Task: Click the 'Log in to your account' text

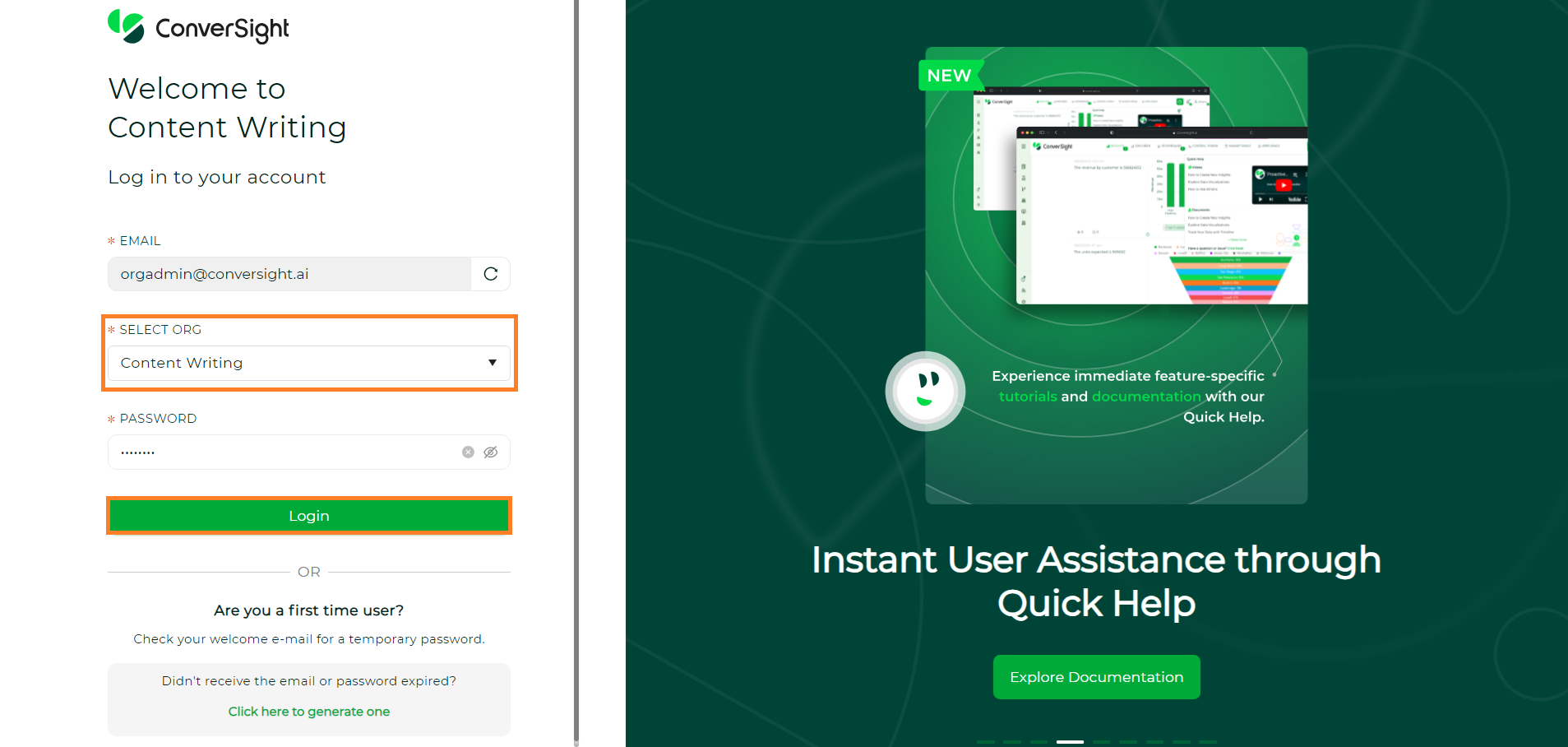Action: point(217,177)
